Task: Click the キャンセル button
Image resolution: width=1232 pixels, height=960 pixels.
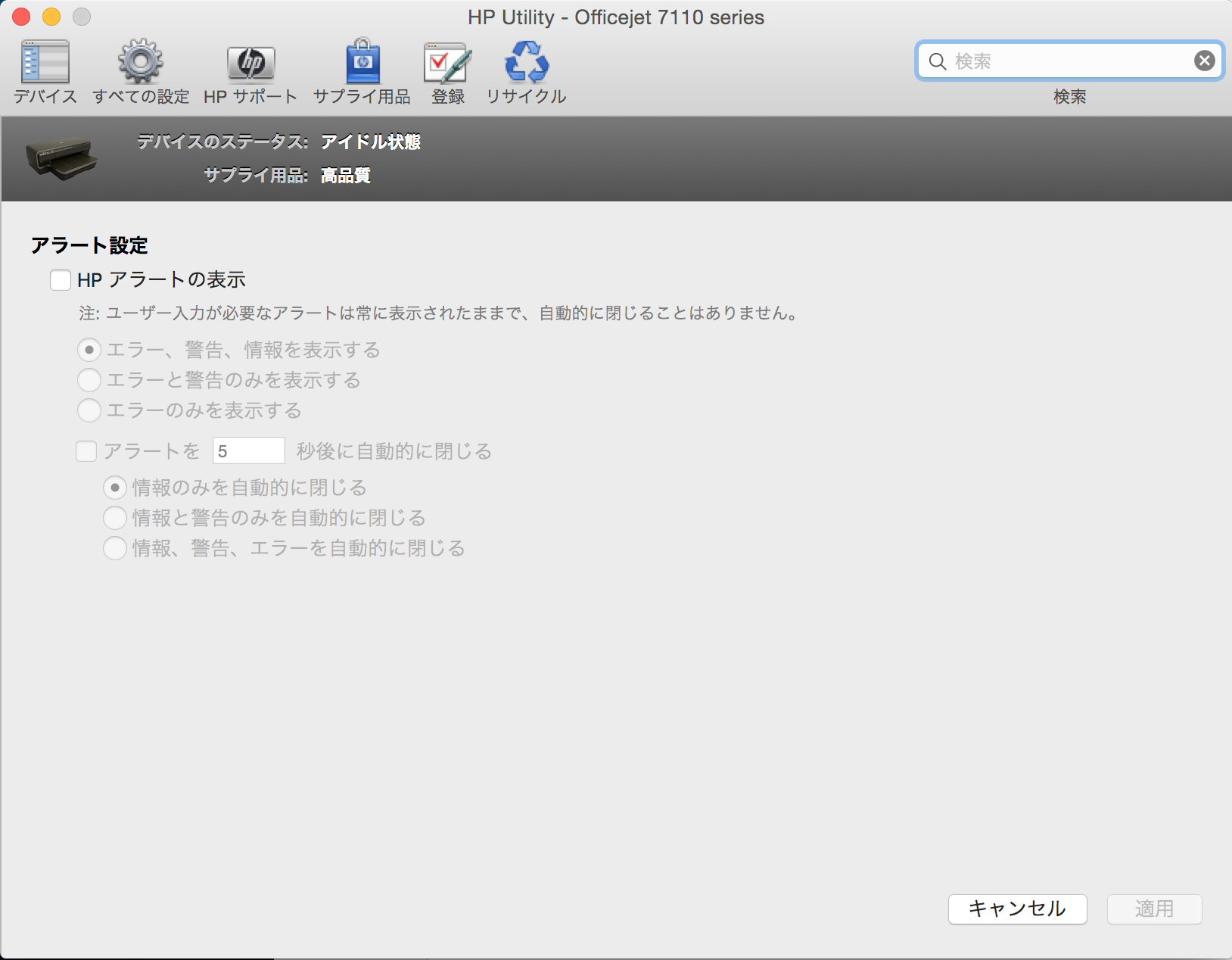Action: pyautogui.click(x=1017, y=909)
